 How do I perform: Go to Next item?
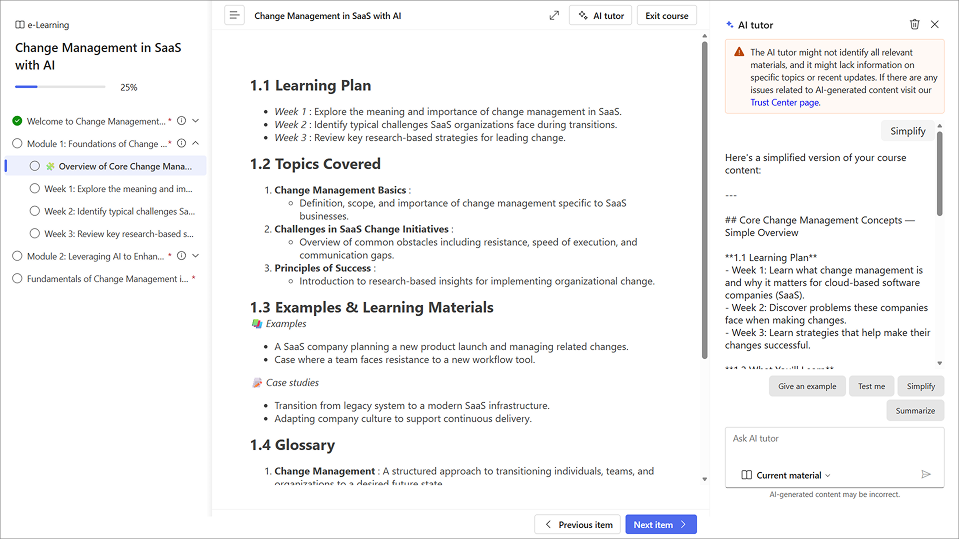660,524
